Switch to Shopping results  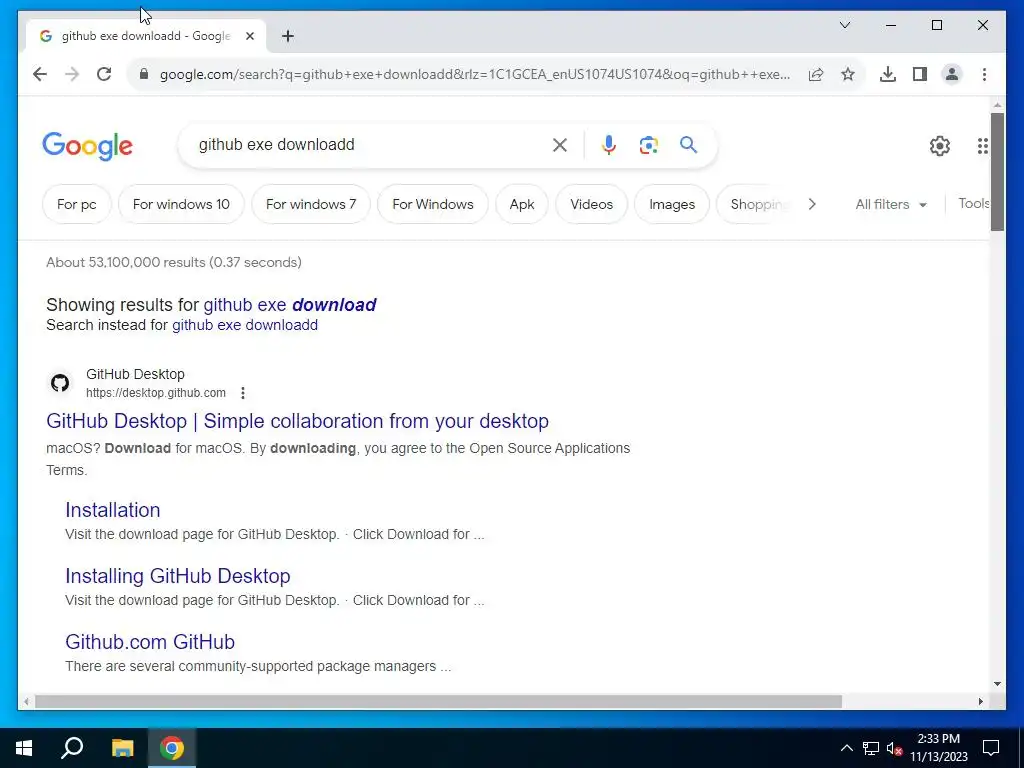756,204
